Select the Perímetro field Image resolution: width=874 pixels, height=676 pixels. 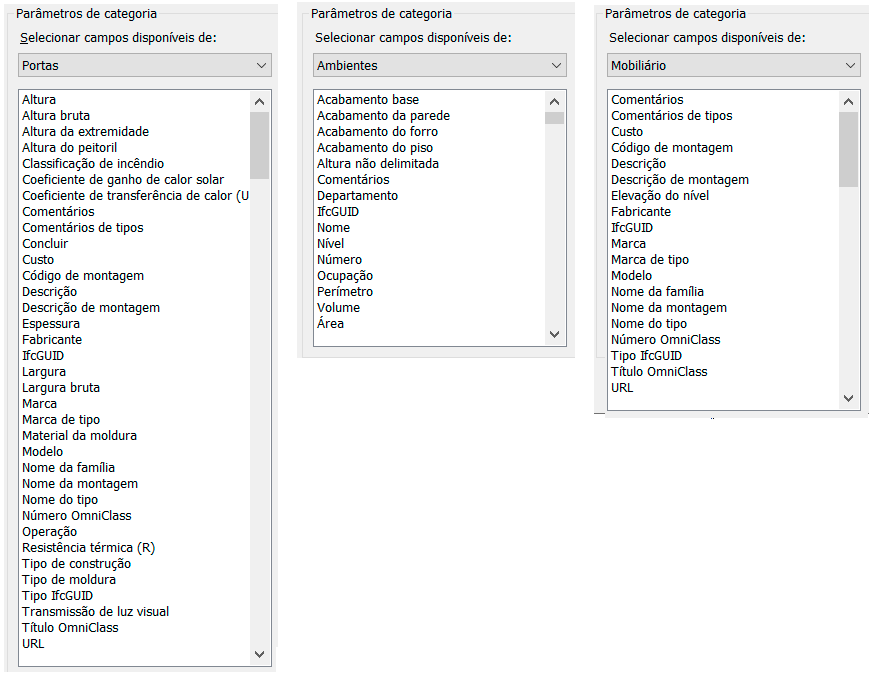(x=345, y=292)
